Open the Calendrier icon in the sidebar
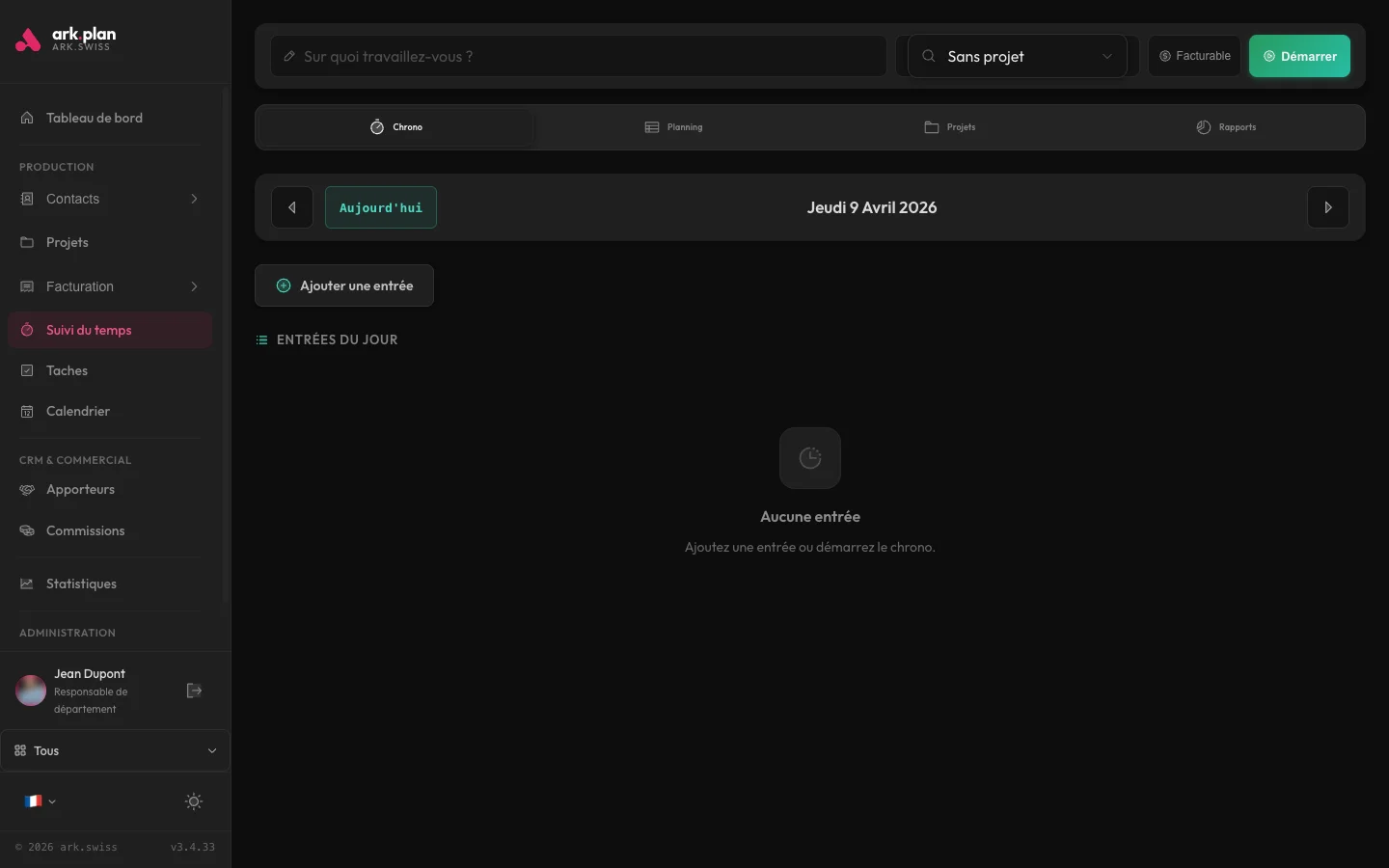 point(27,411)
